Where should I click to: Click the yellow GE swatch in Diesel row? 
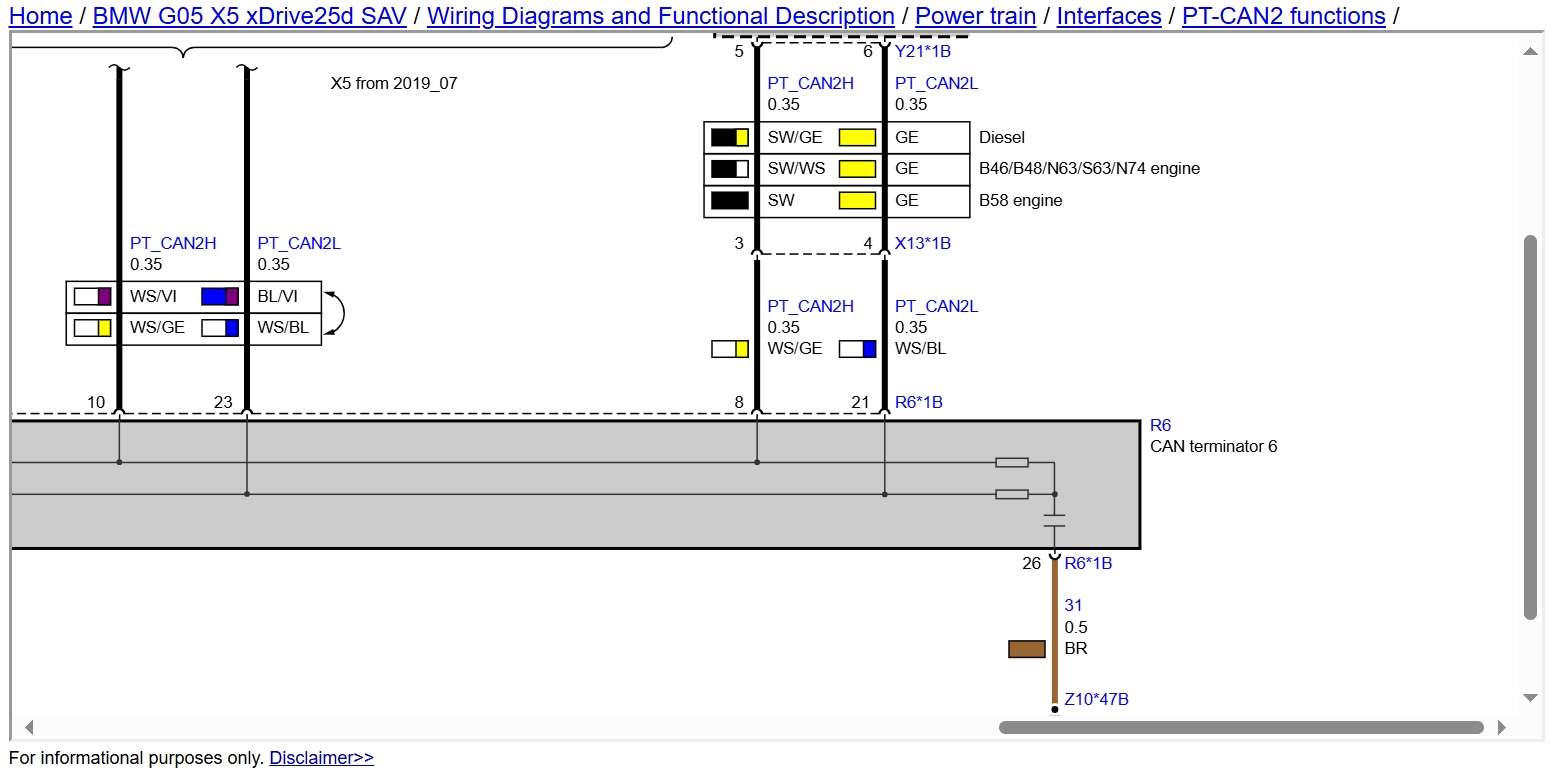(x=857, y=137)
